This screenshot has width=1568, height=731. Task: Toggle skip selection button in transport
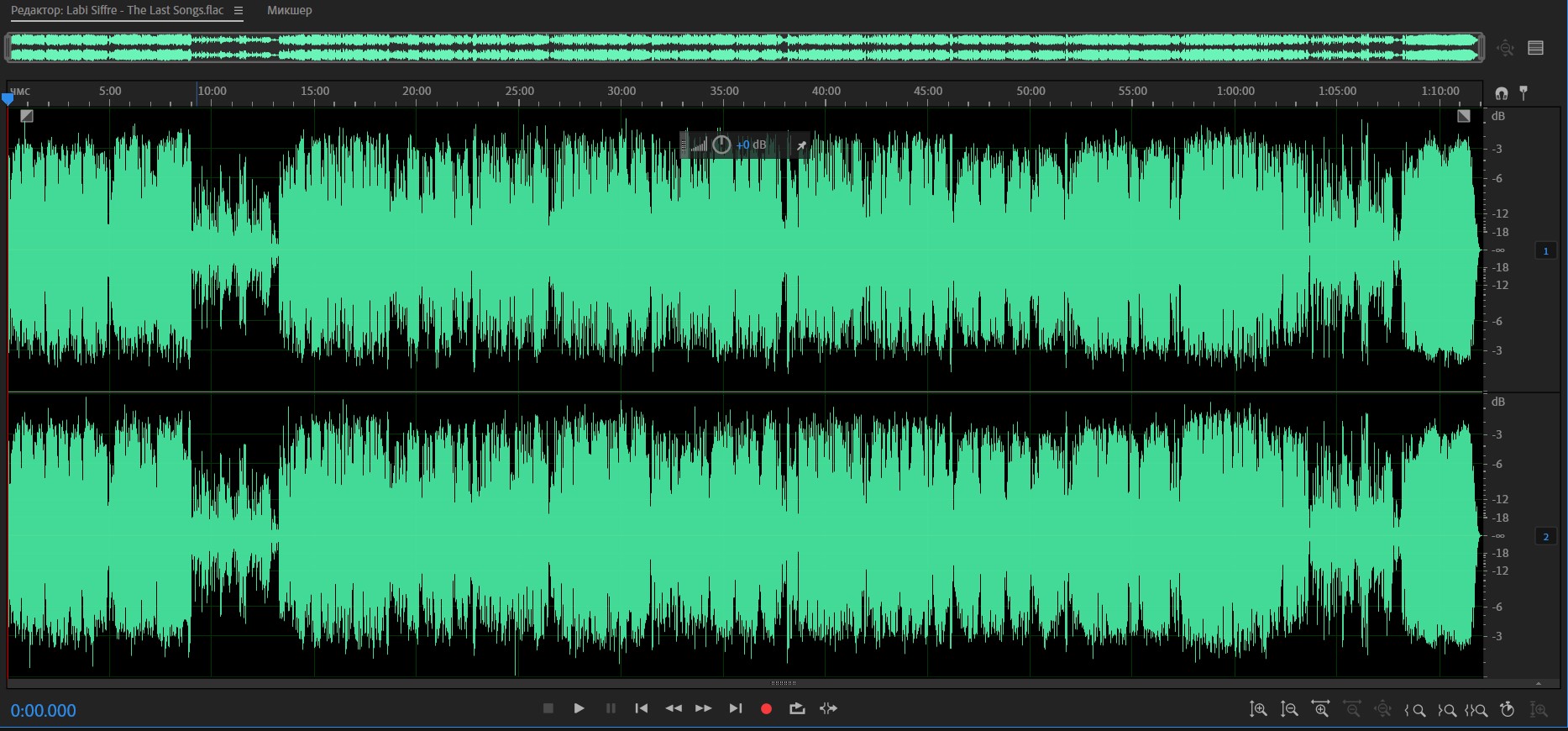click(828, 708)
